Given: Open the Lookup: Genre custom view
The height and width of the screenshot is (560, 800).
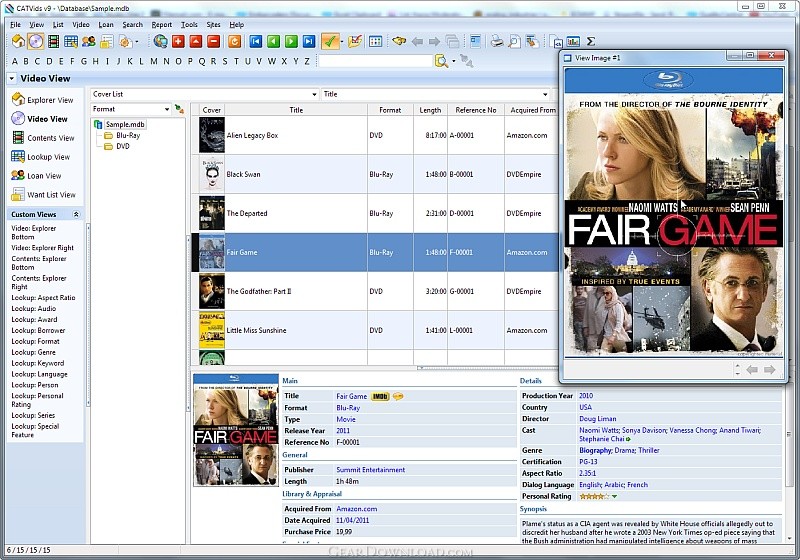Looking at the screenshot, I should (x=33, y=352).
